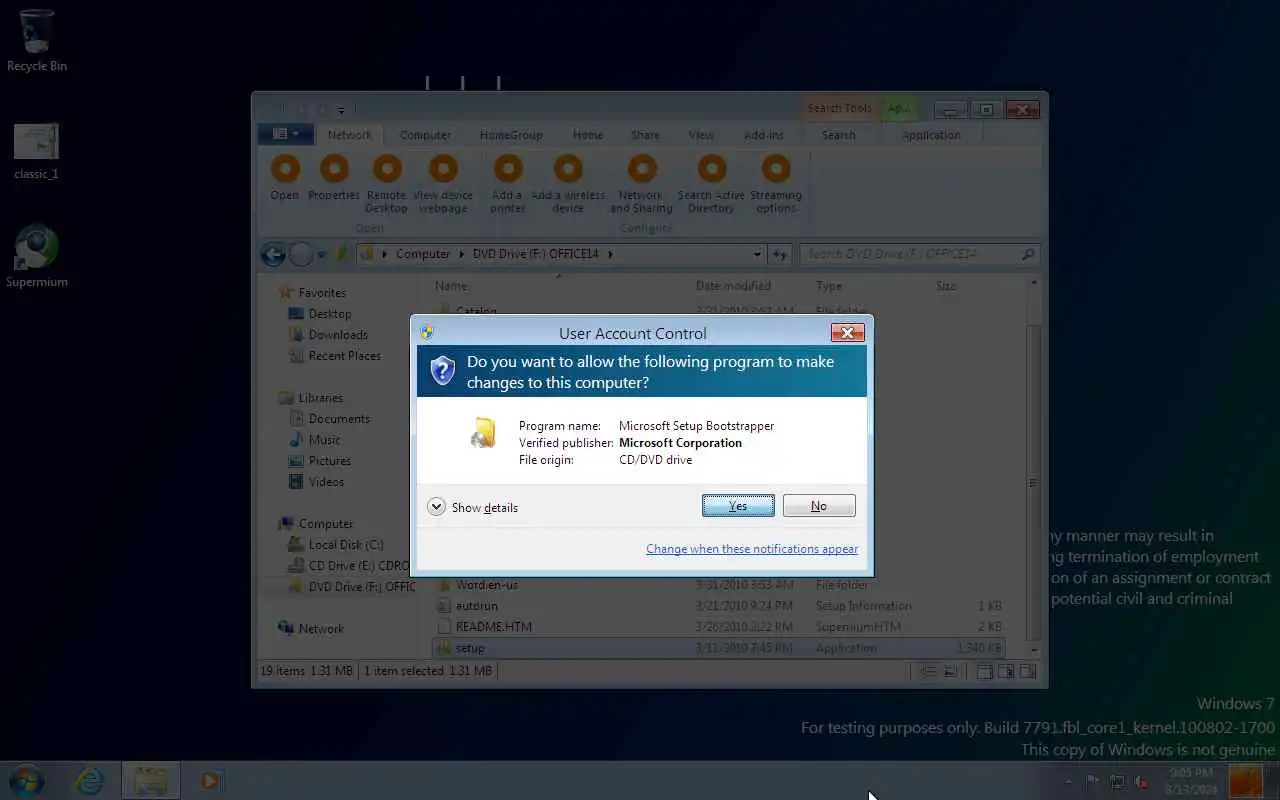1280x800 pixels.
Task: Select the View ribbon tab
Action: click(x=701, y=135)
